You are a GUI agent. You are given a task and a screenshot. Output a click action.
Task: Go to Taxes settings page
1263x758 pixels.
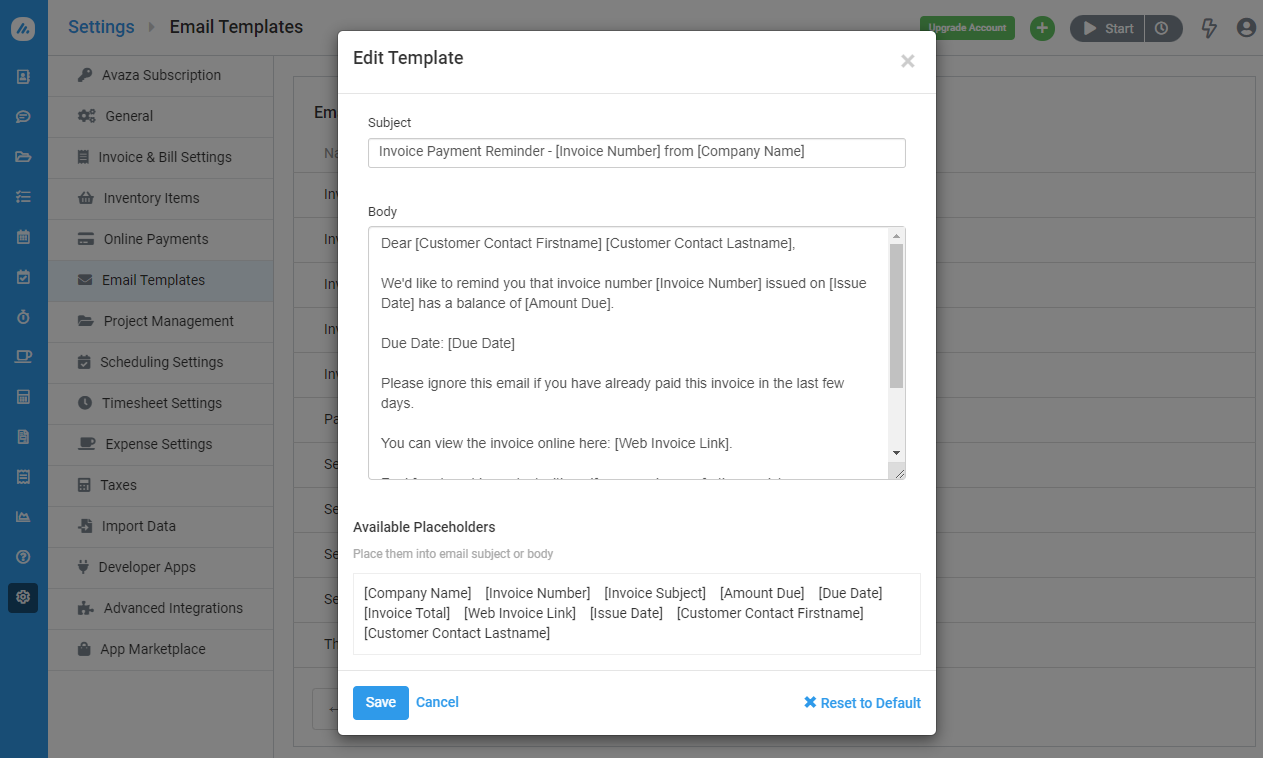pos(118,485)
